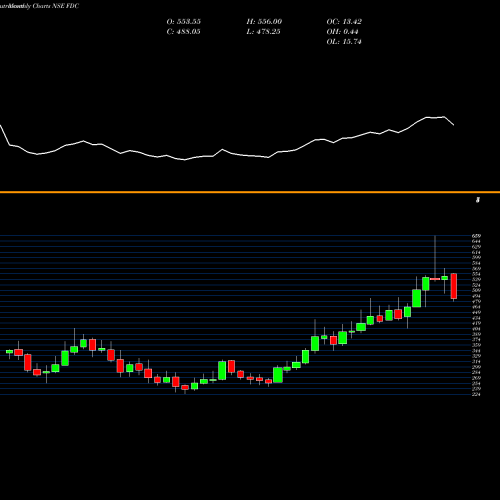This screenshot has width=500, height=500.
Task: Click the OH: 0.44 value
Action: (342, 32)
